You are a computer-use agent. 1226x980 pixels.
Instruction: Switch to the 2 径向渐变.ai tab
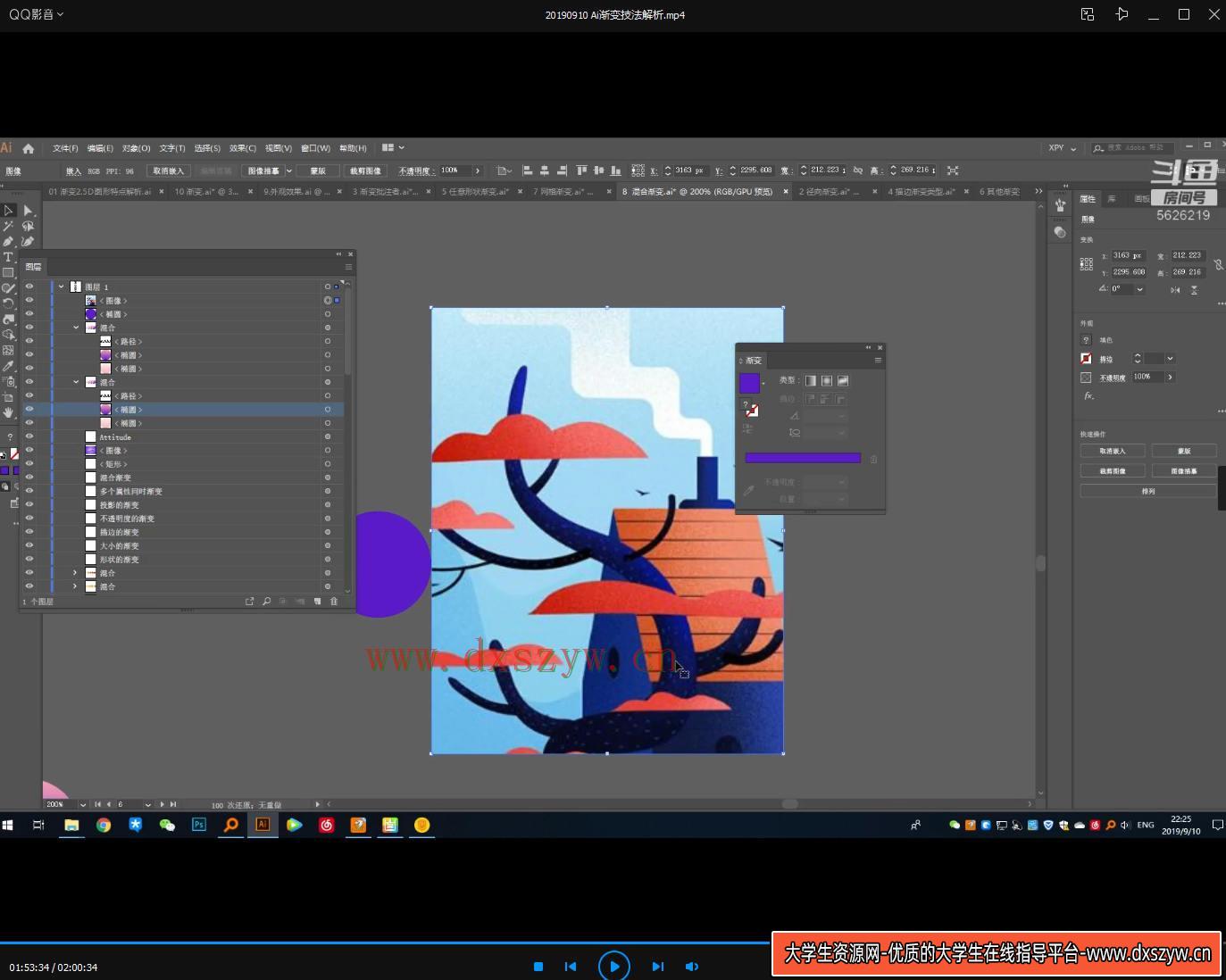[x=829, y=191]
